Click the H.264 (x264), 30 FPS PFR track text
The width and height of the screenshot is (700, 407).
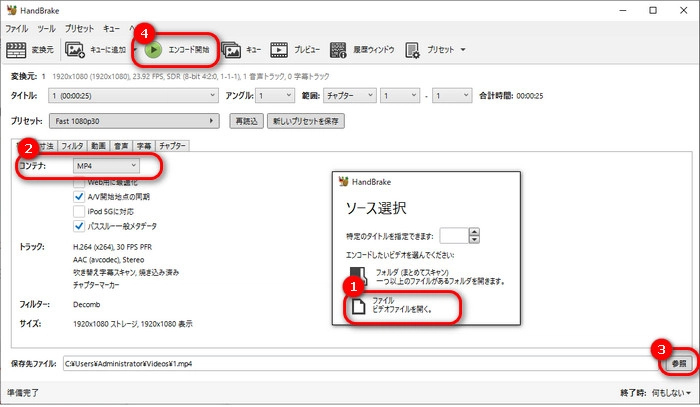pos(112,247)
